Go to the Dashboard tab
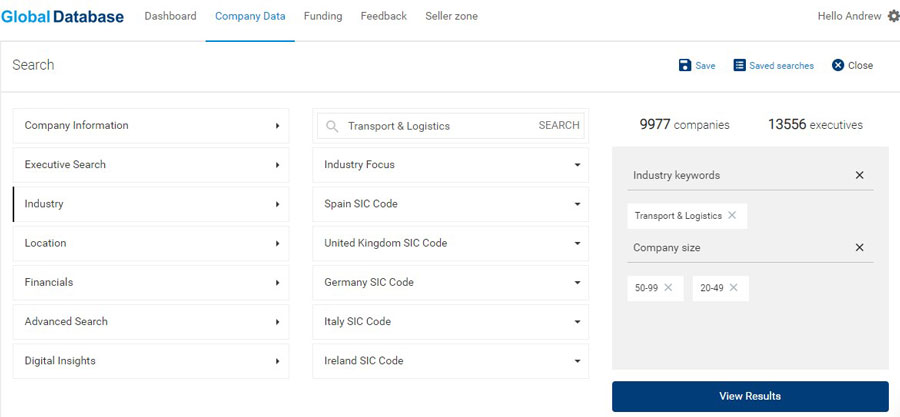This screenshot has width=900, height=417. click(170, 17)
